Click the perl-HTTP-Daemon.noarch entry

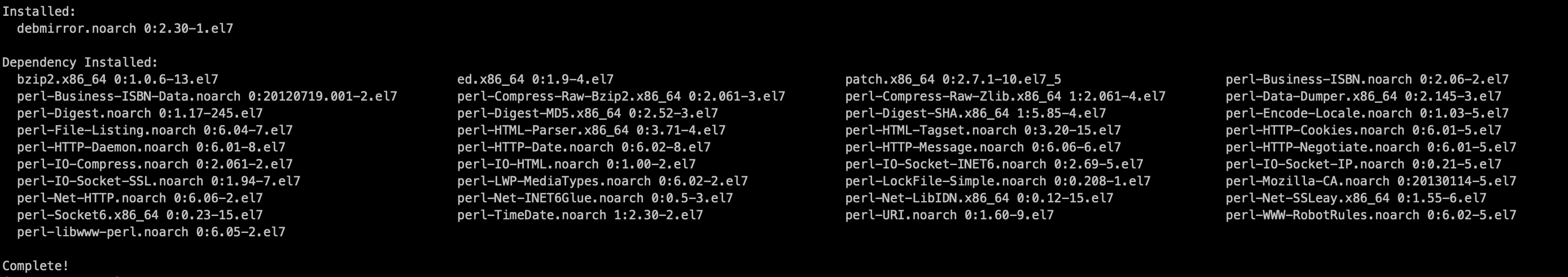click(x=151, y=147)
